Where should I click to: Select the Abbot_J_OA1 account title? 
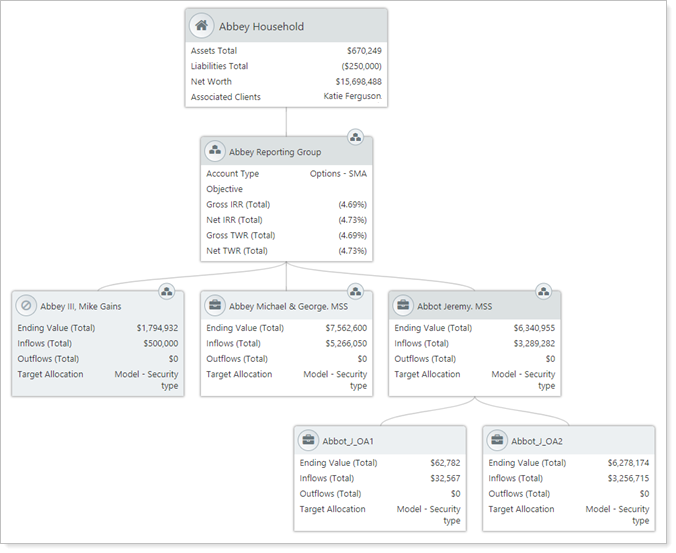tap(347, 441)
